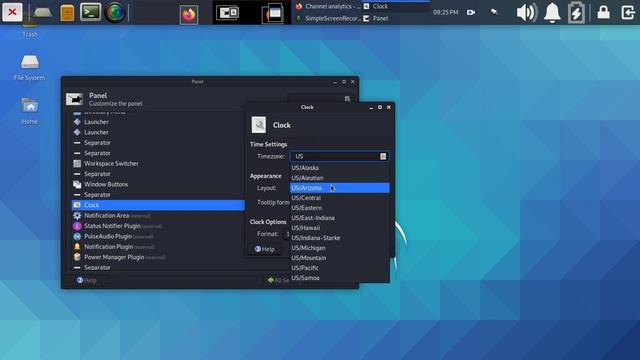This screenshot has width=640, height=360.
Task: Choose US/Aleutian from timezone suggestions
Action: [340, 178]
